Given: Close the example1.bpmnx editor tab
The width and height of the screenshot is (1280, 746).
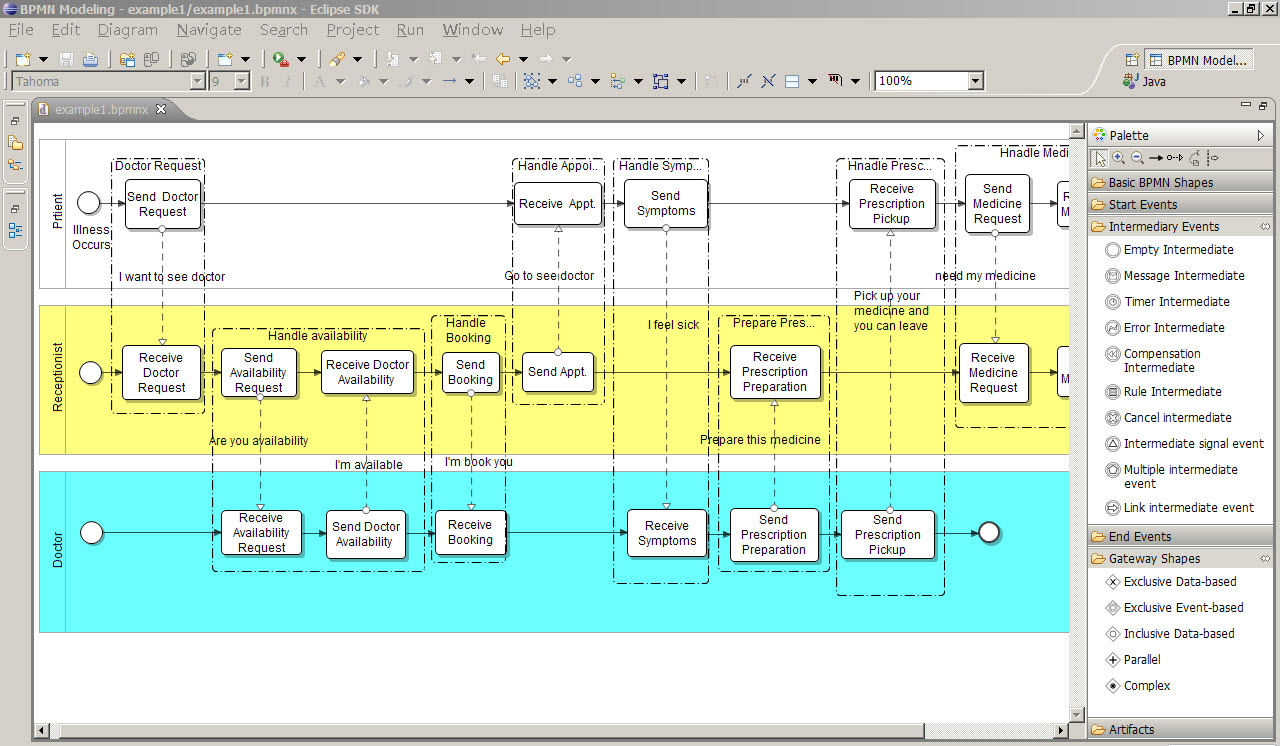Looking at the screenshot, I should pyautogui.click(x=161, y=109).
